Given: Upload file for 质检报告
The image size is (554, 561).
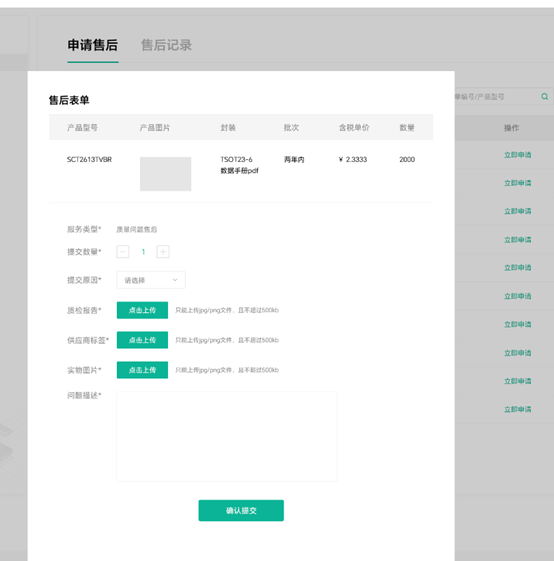Looking at the screenshot, I should point(142,310).
